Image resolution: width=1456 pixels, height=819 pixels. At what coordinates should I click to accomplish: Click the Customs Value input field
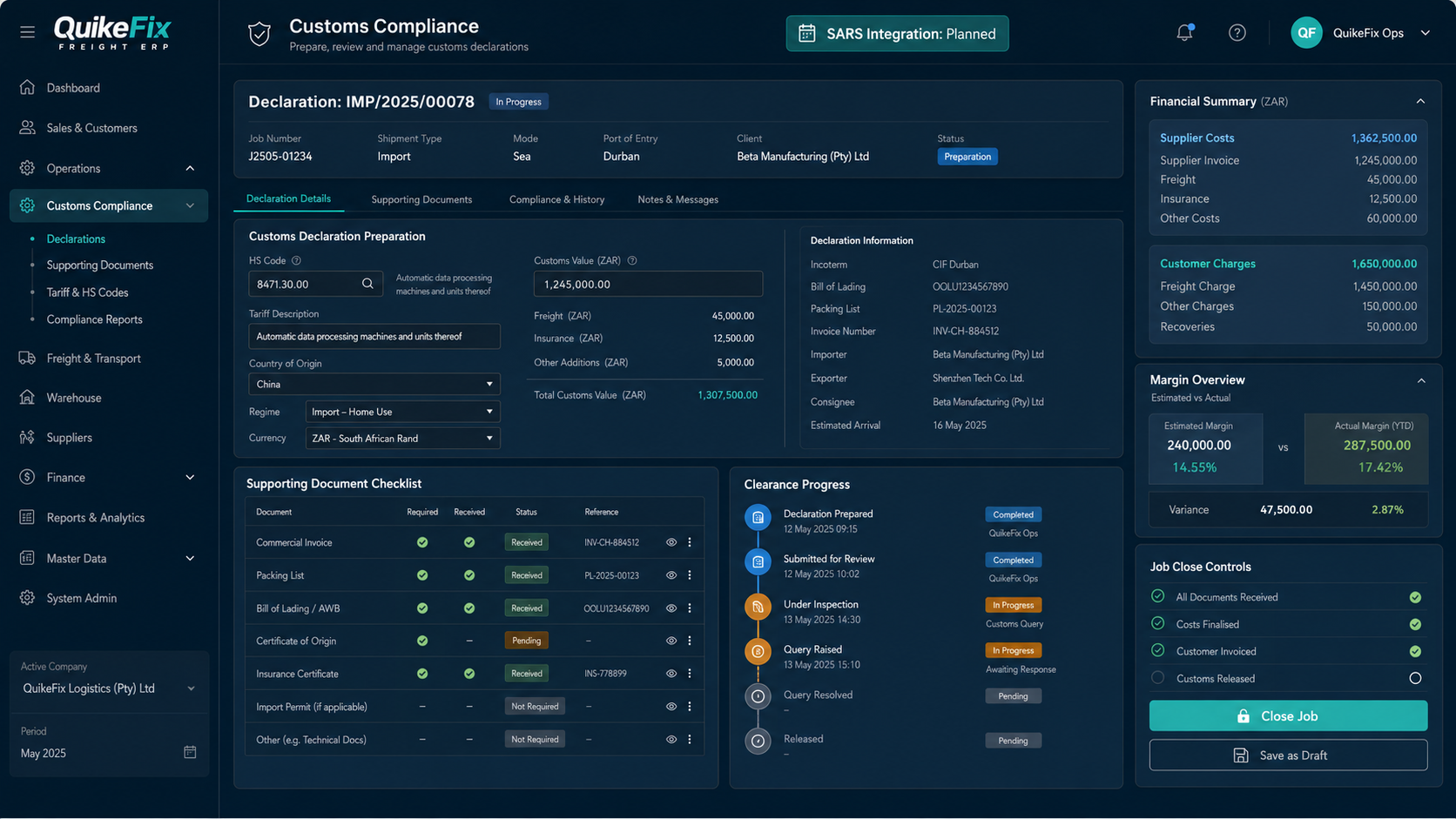[x=648, y=285]
